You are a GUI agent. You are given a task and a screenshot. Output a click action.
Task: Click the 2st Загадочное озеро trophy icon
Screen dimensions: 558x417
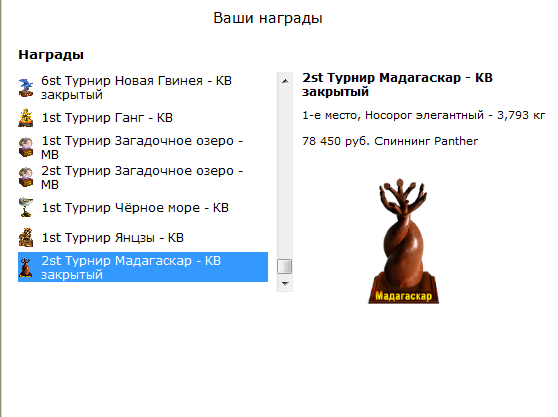(x=26, y=178)
